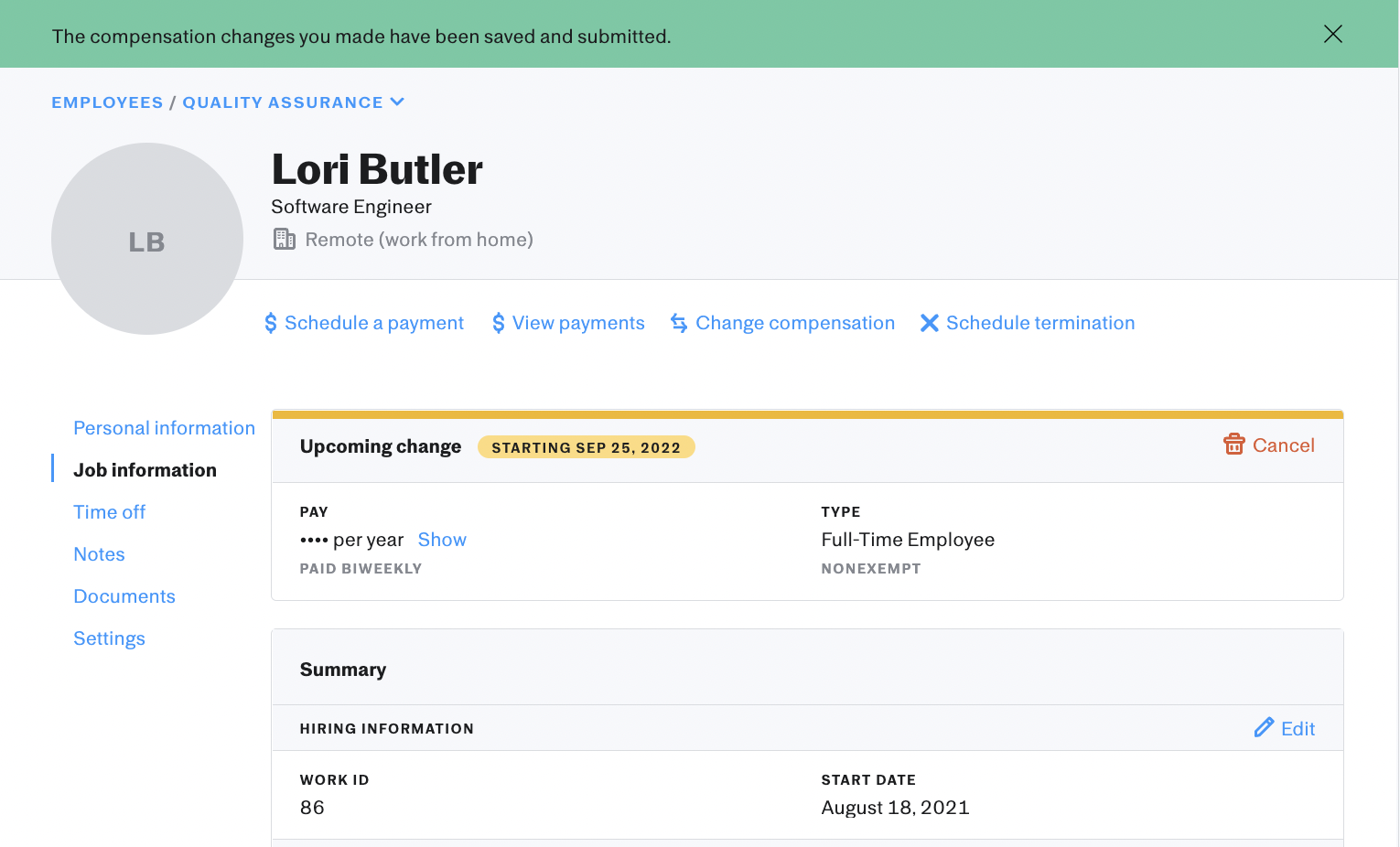Click the building icon next to Remote location
Screen dimensions: 1400x847
pyautogui.click(x=285, y=240)
